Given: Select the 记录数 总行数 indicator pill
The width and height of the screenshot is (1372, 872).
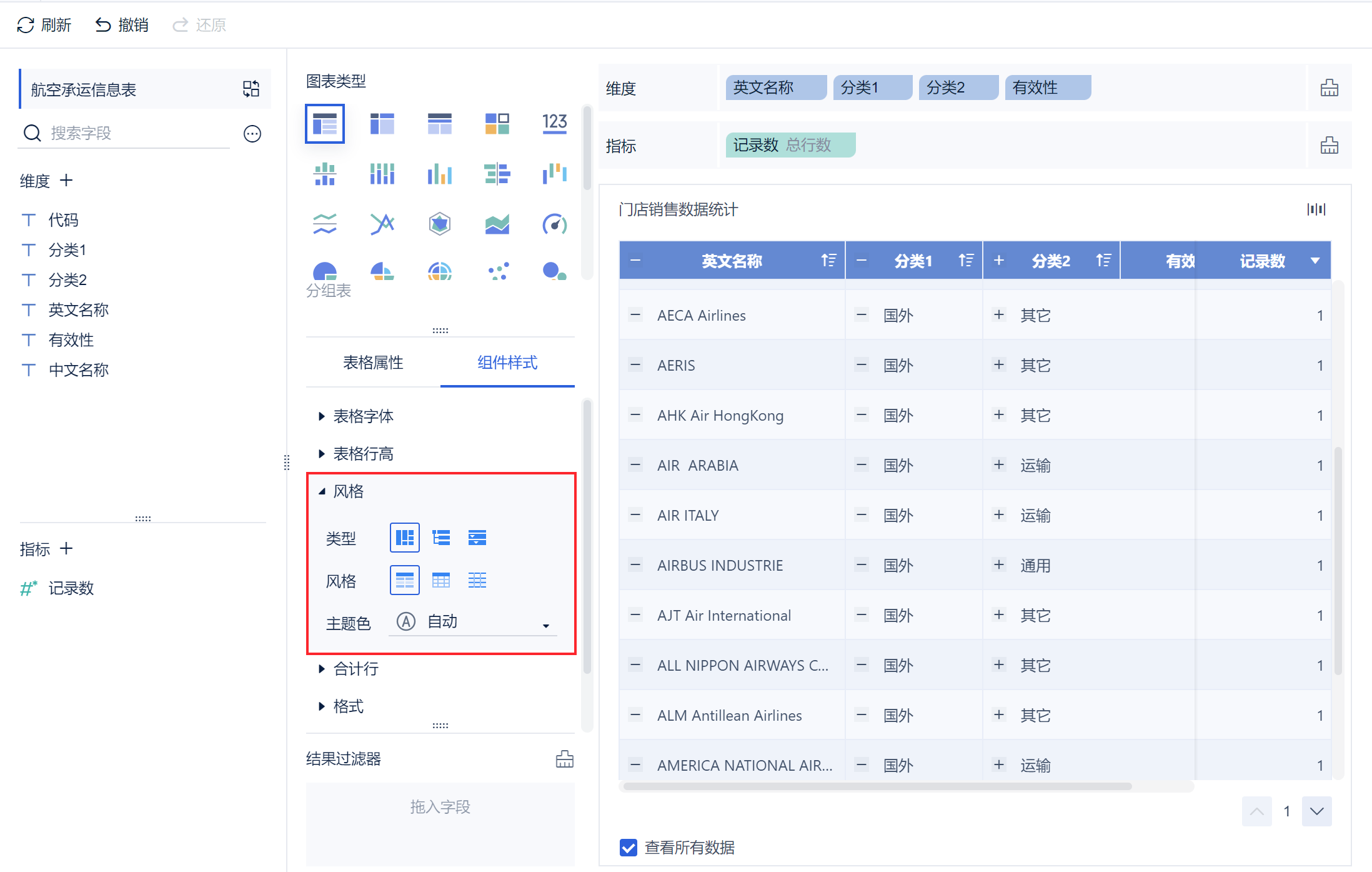Looking at the screenshot, I should (x=790, y=145).
